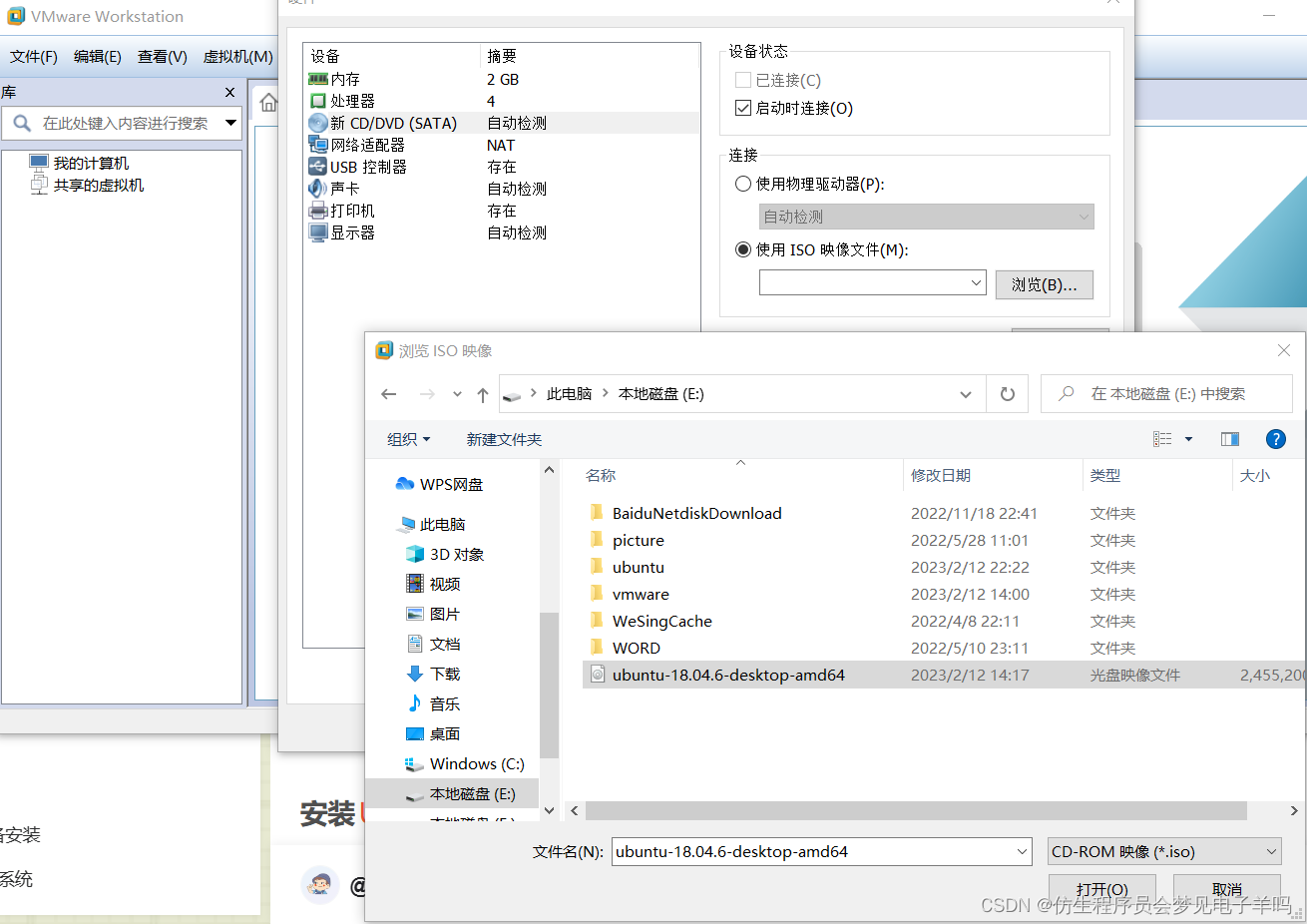Open 3D 对象 folder in sidebar
1307x924 pixels.
point(445,554)
